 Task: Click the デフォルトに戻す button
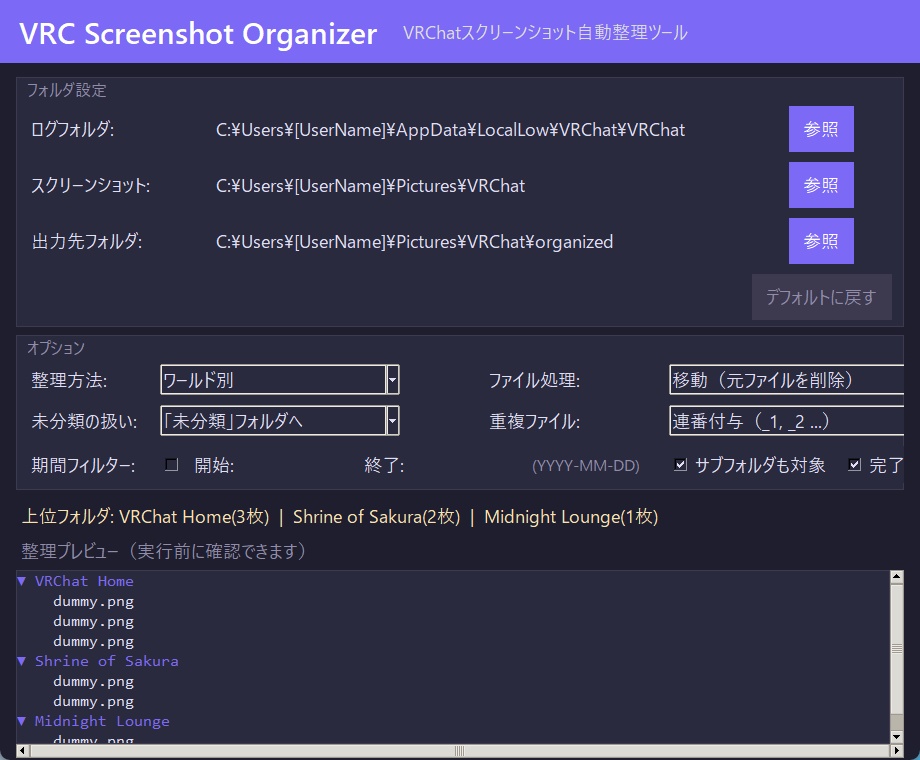821,297
